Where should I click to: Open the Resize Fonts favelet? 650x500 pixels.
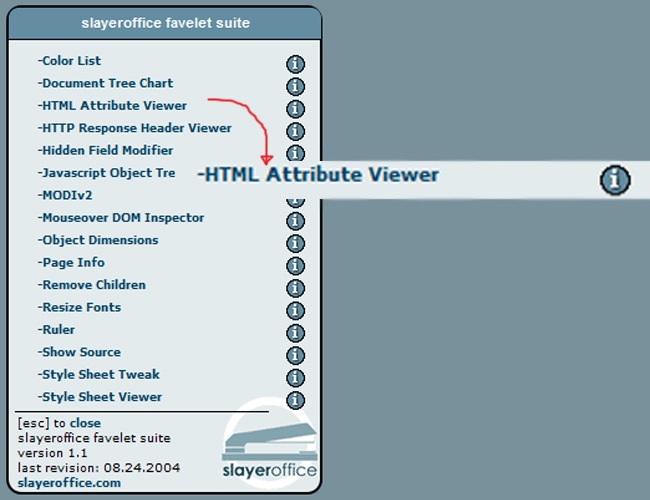coord(79,307)
